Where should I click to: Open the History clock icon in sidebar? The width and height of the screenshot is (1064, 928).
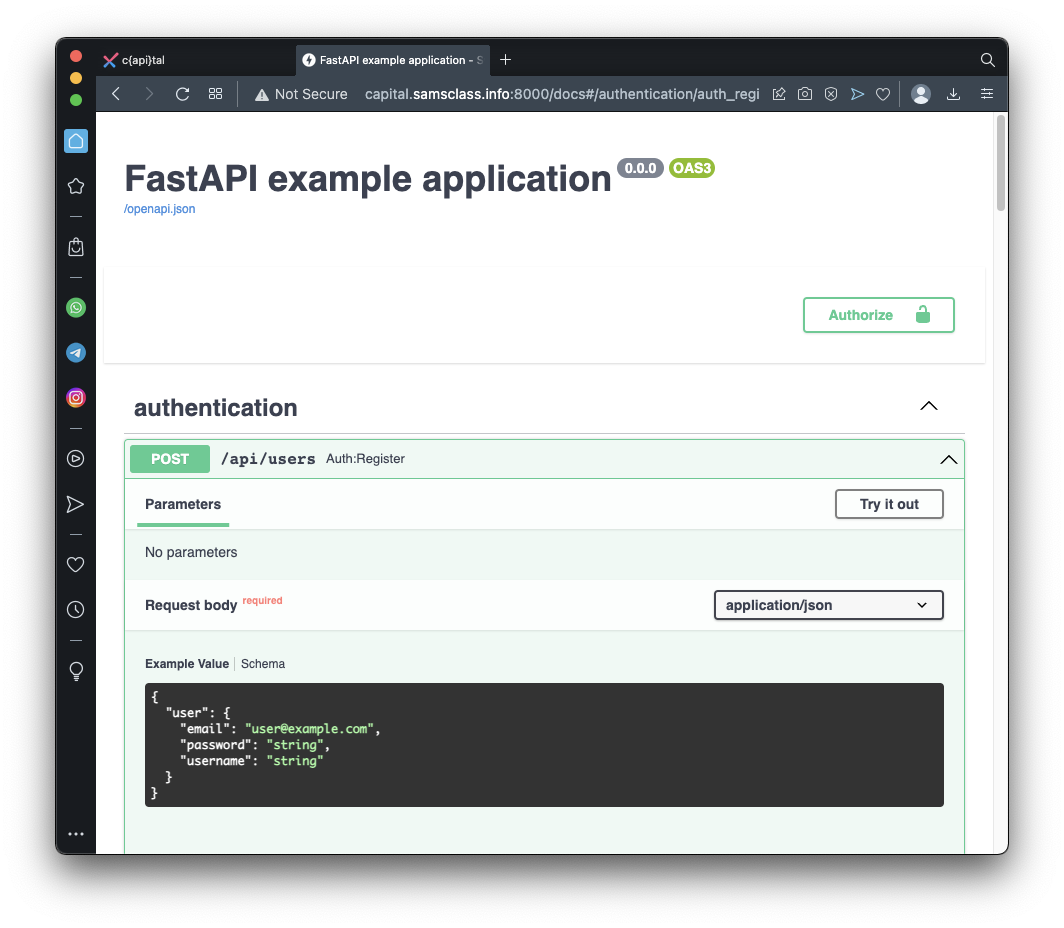click(76, 610)
